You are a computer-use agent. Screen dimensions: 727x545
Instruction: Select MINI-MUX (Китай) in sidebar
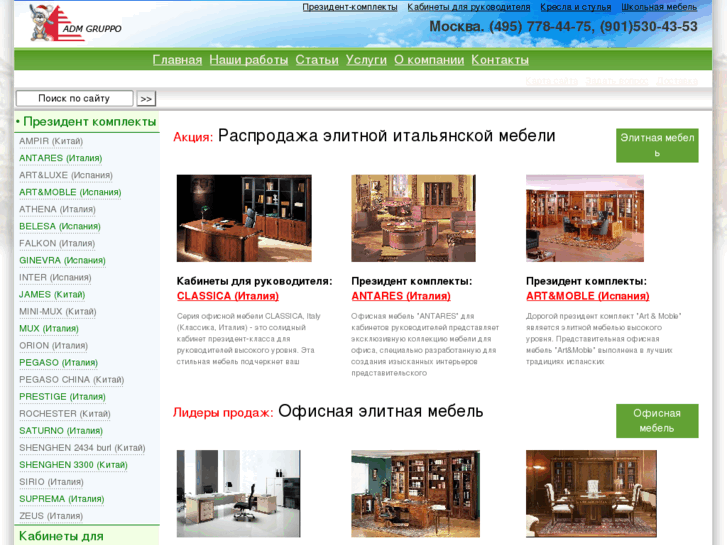pyautogui.click(x=57, y=312)
